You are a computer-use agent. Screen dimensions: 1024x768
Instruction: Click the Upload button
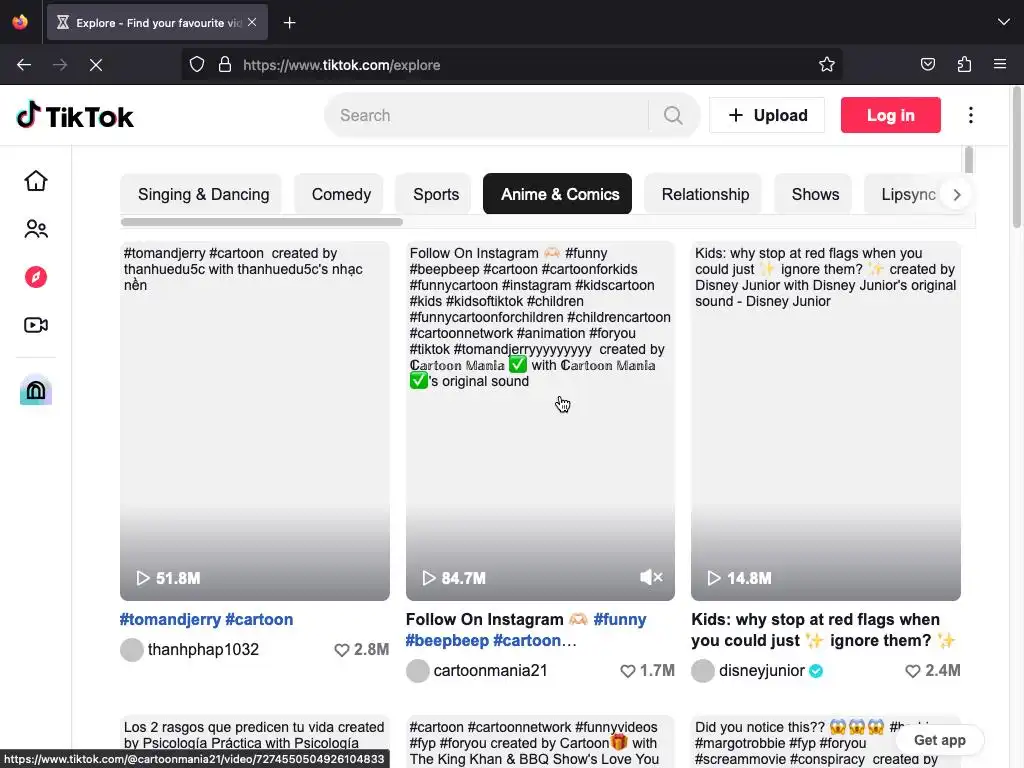(x=767, y=115)
